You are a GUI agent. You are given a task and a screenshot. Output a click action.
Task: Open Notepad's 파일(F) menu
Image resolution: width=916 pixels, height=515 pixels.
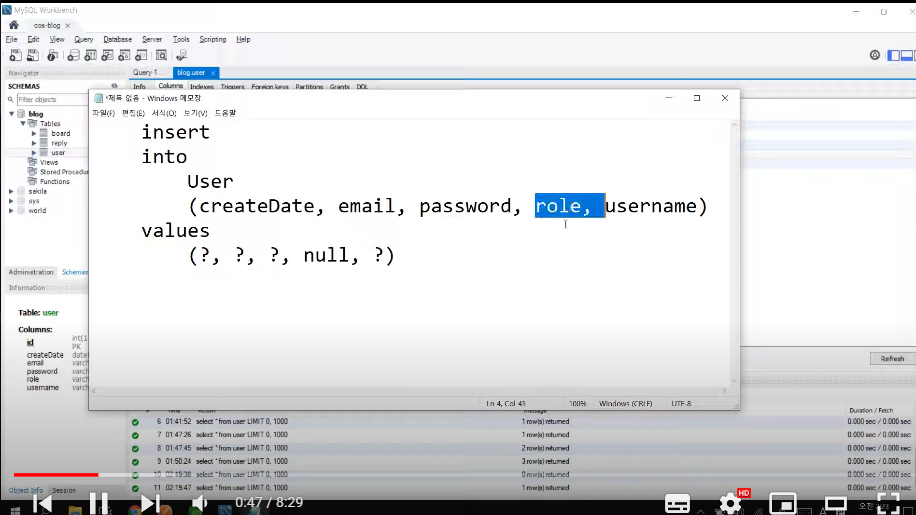pyautogui.click(x=103, y=113)
